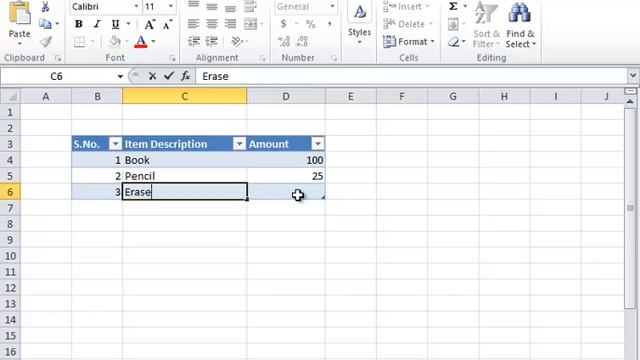Click the vertical scrollbar up arrow
This screenshot has height=360, width=640.
click(630, 101)
